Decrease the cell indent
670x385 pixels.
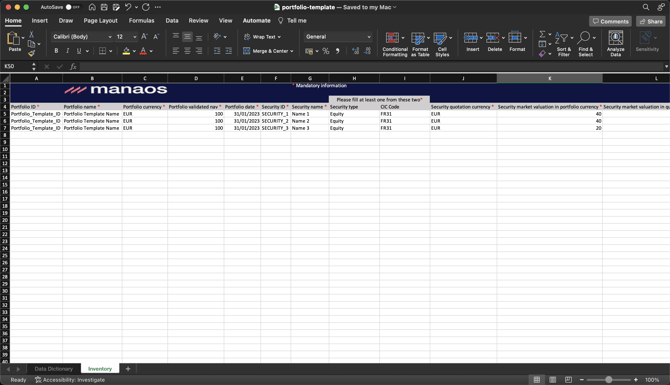tap(217, 51)
